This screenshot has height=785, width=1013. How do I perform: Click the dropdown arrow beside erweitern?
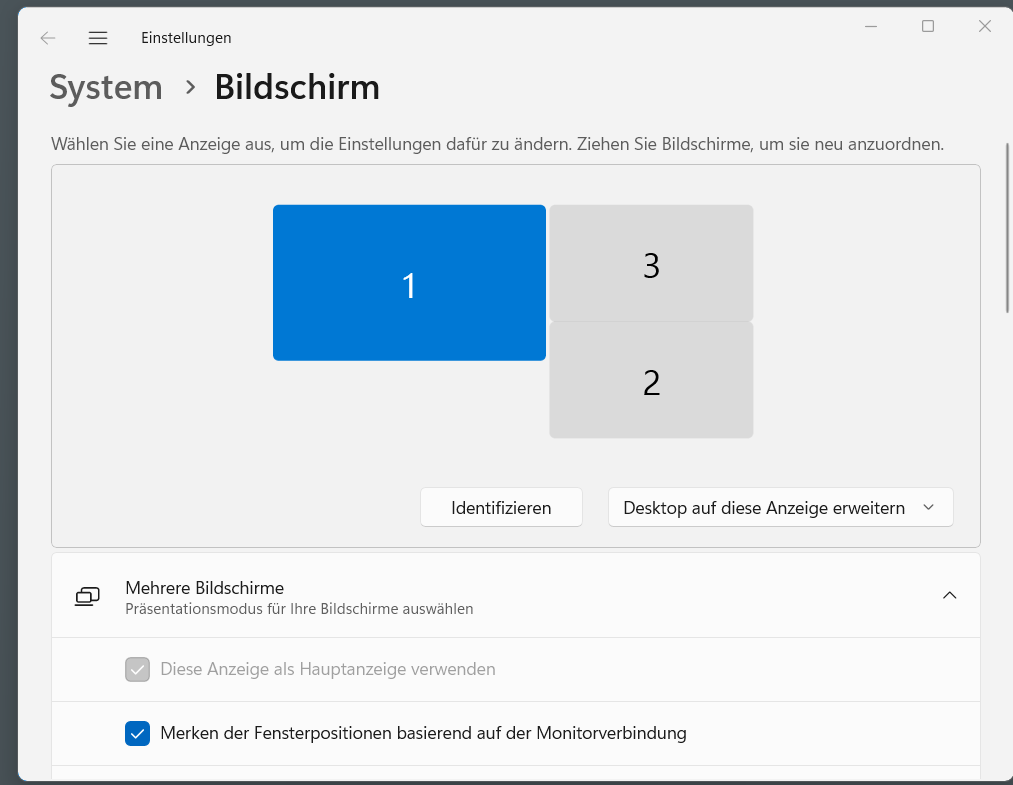[x=928, y=508]
